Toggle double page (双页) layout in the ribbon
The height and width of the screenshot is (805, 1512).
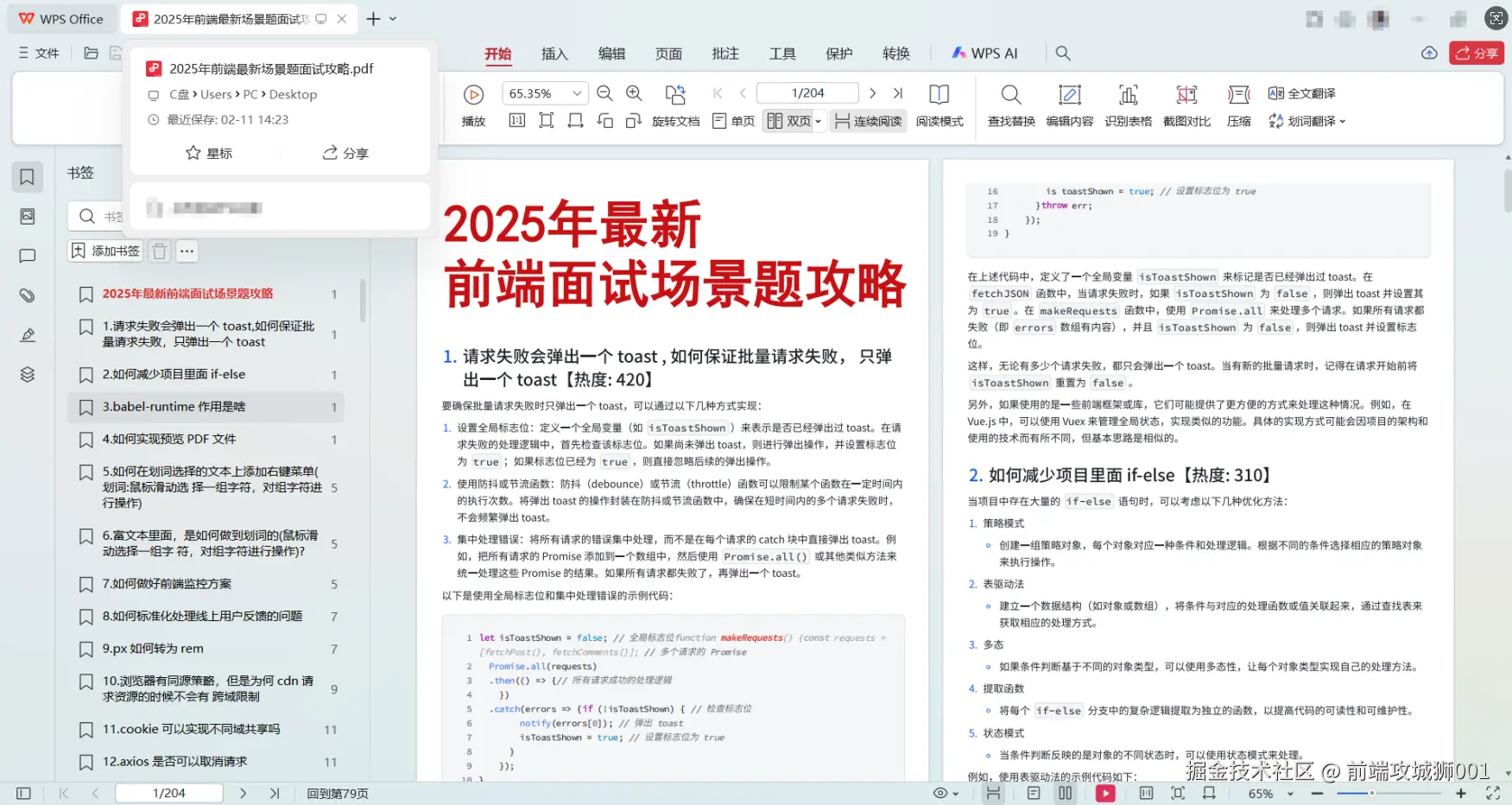(x=789, y=121)
